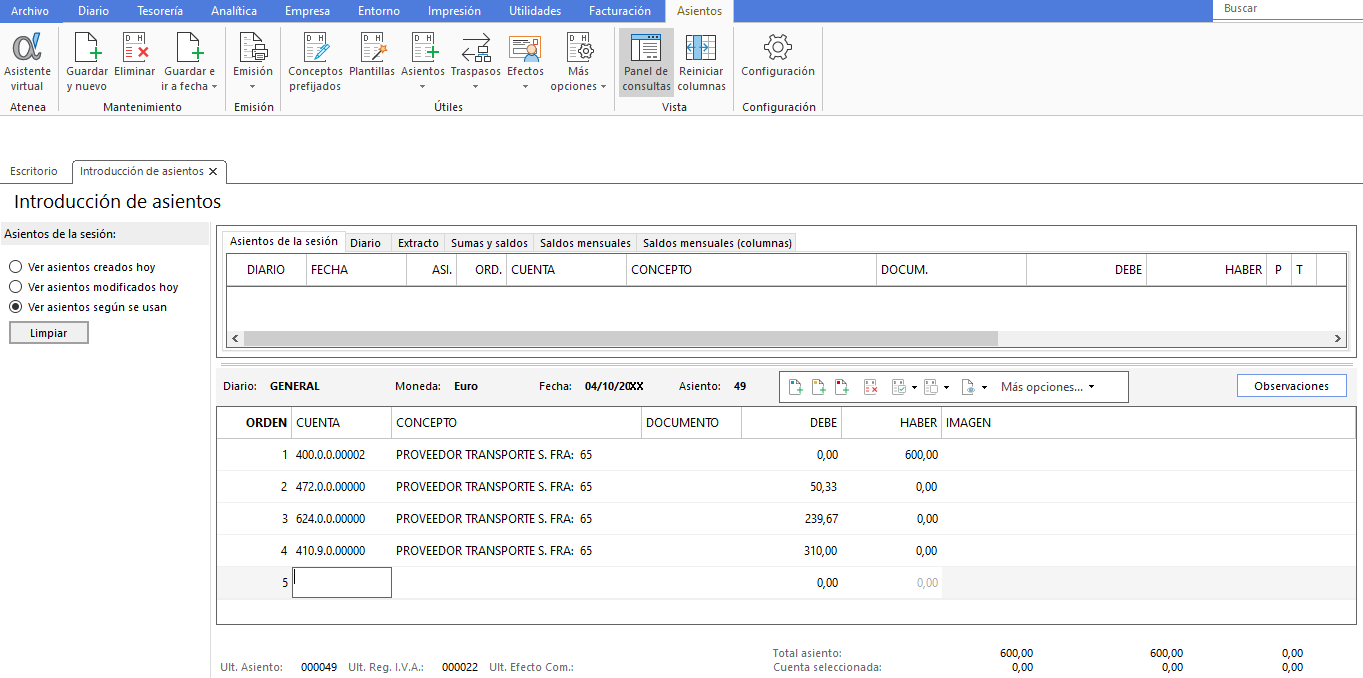Click the 239,67 DEBE value
The height and width of the screenshot is (678, 1363).
point(819,519)
